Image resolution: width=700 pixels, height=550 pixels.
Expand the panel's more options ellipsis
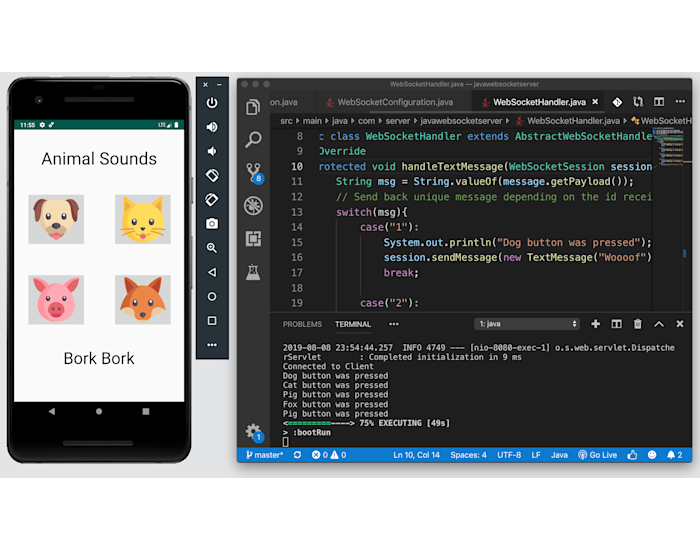[x=394, y=324]
